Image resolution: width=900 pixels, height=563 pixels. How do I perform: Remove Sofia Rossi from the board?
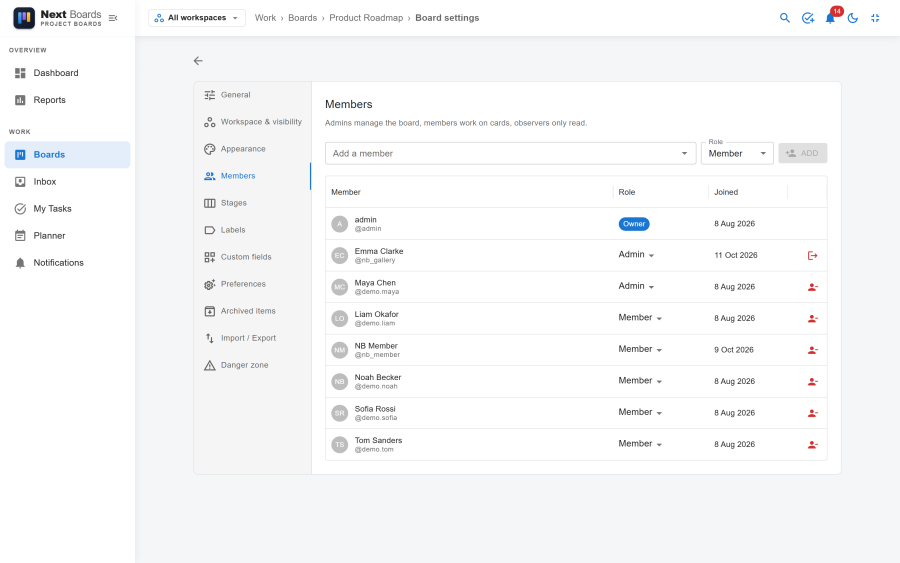pyautogui.click(x=812, y=413)
